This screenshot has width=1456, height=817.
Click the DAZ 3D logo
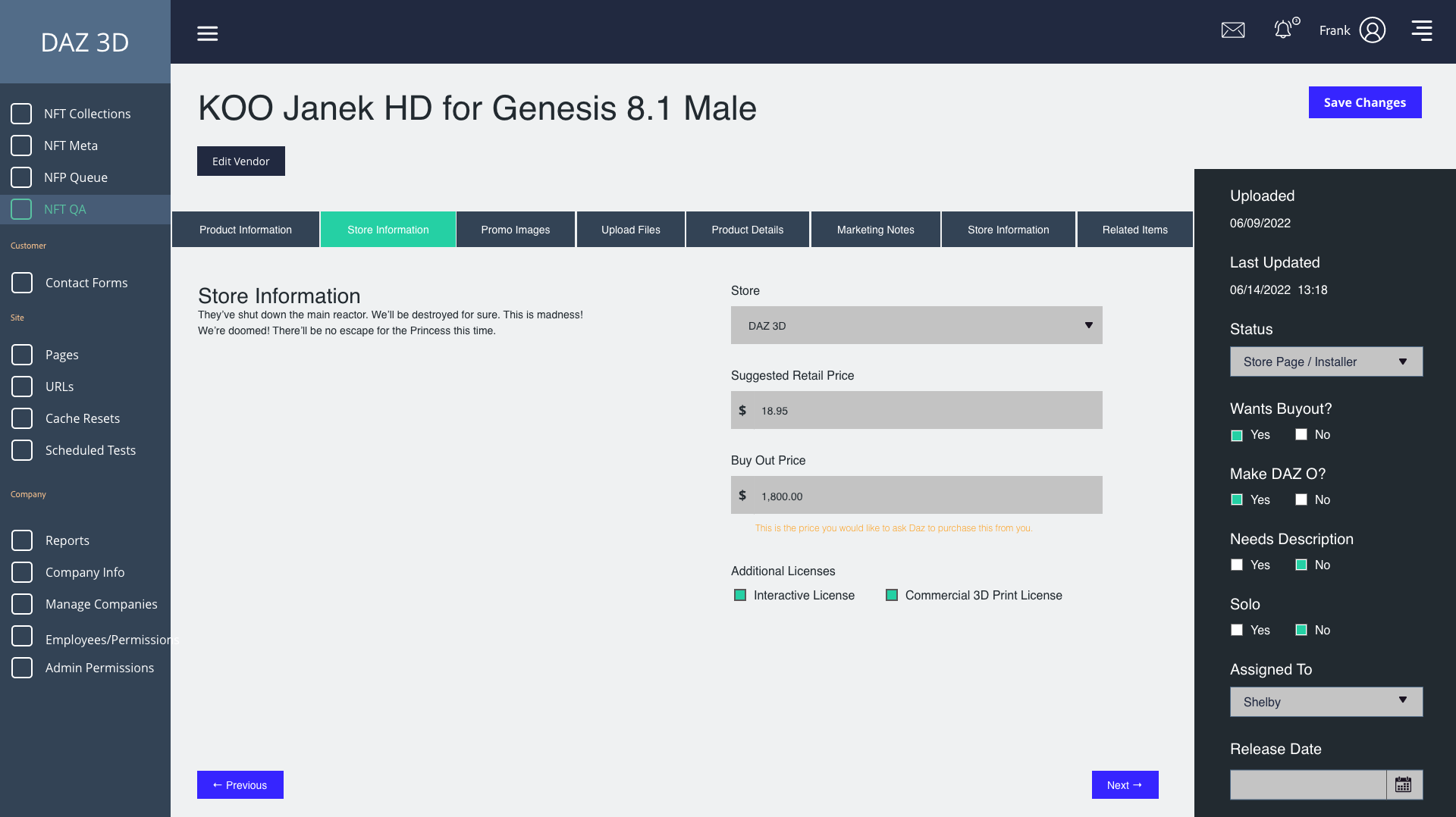pyautogui.click(x=85, y=42)
